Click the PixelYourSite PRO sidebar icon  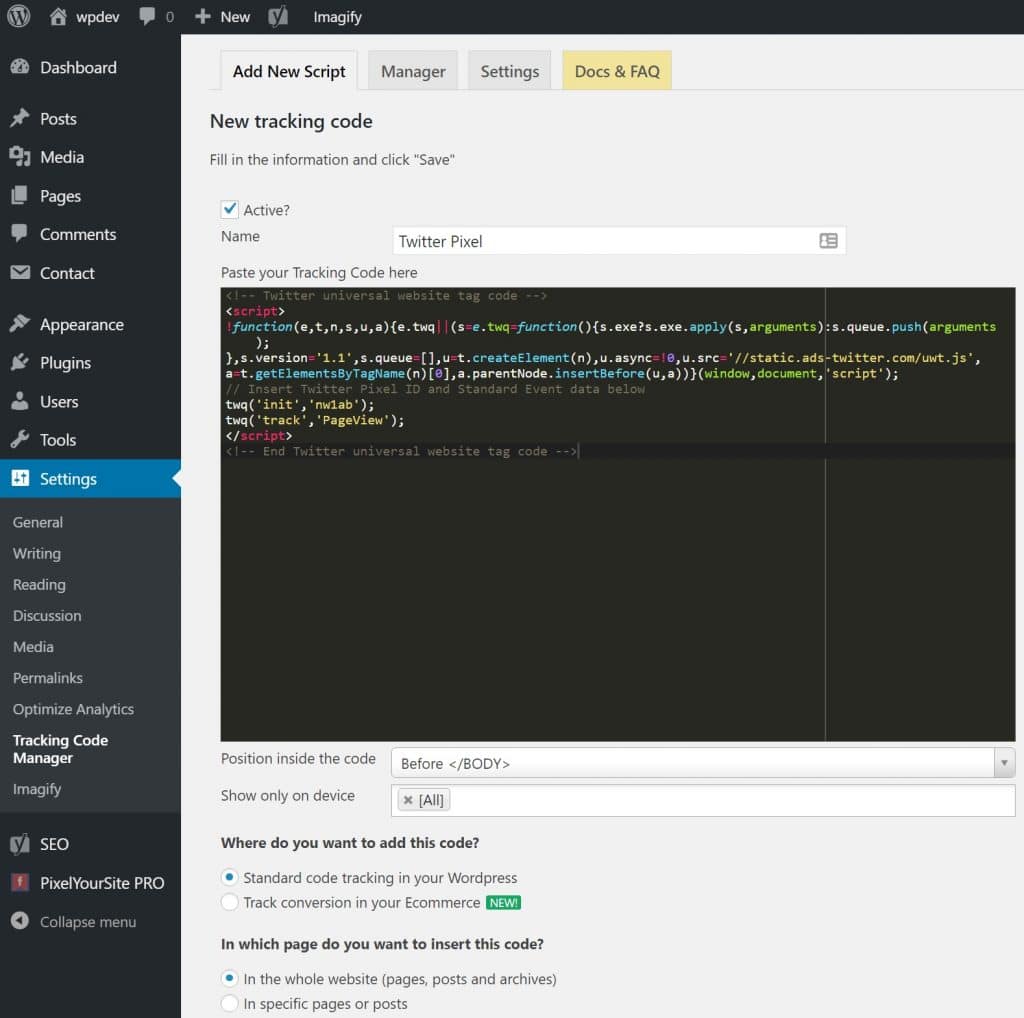tap(20, 882)
